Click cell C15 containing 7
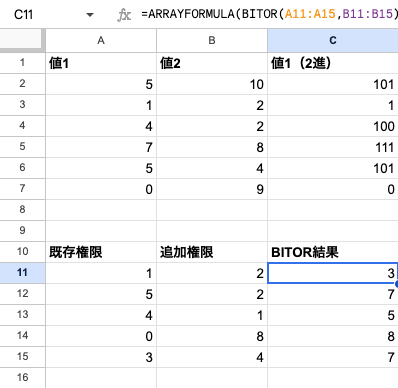The height and width of the screenshot is (388, 398). [333, 357]
